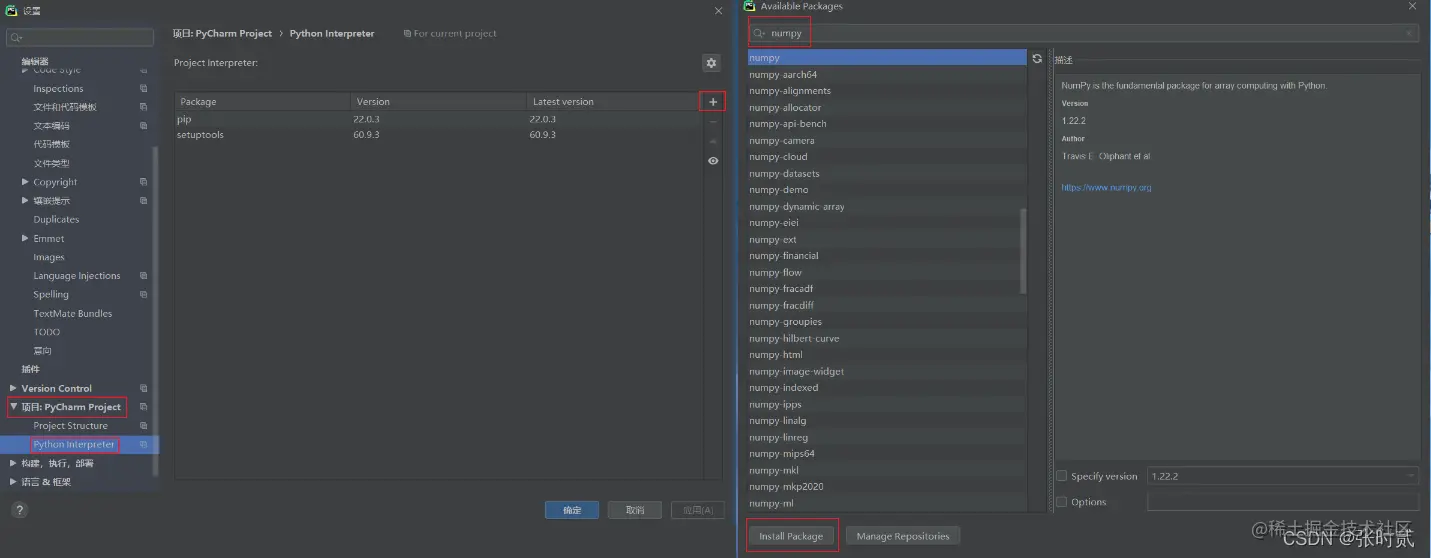Viewport: 1431px width, 558px height.
Task: Open the https://www.numpy.org link
Action: tap(1106, 187)
